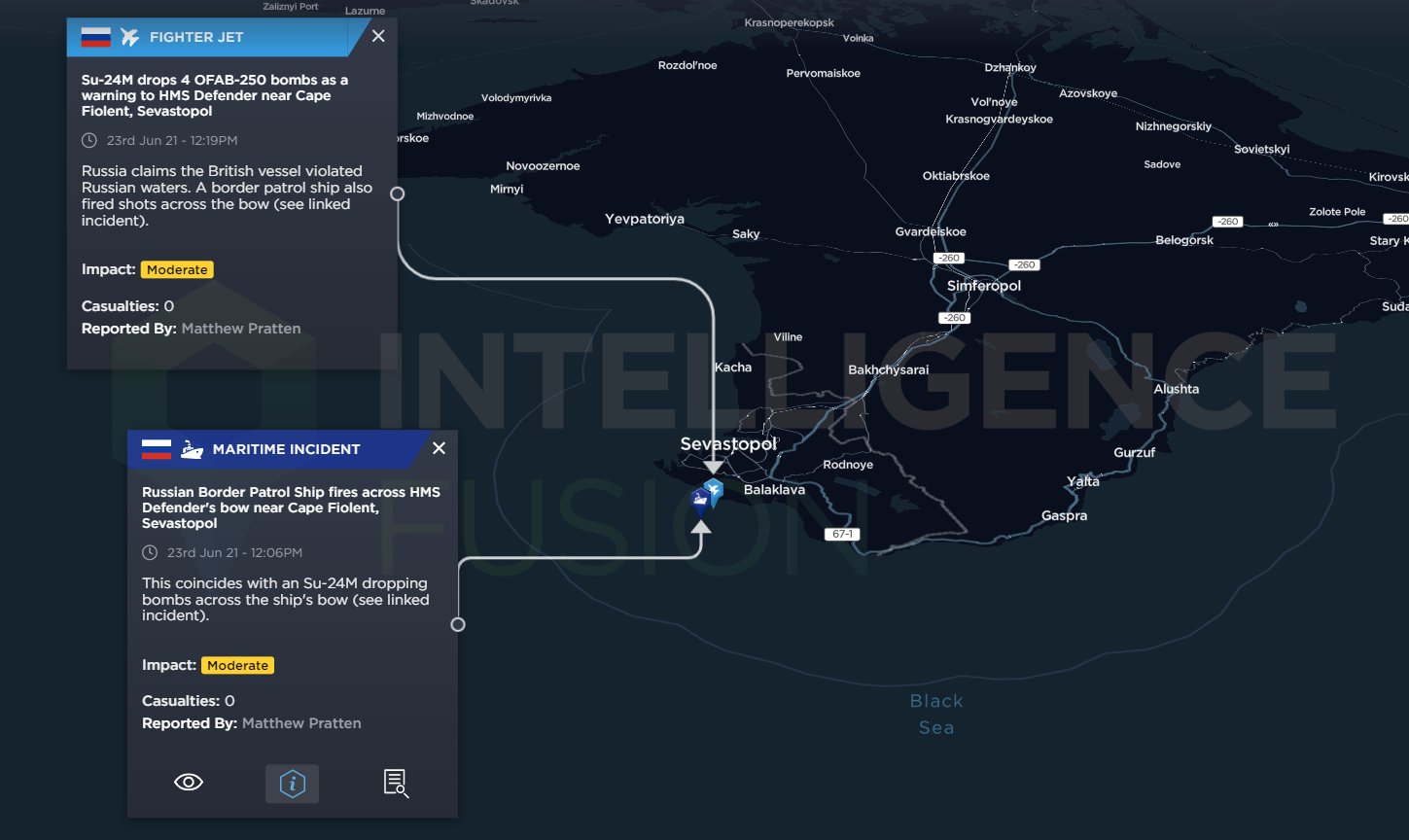Viewport: 1409px width, 840px height.
Task: Close the Maritime Incident card
Action: (439, 448)
